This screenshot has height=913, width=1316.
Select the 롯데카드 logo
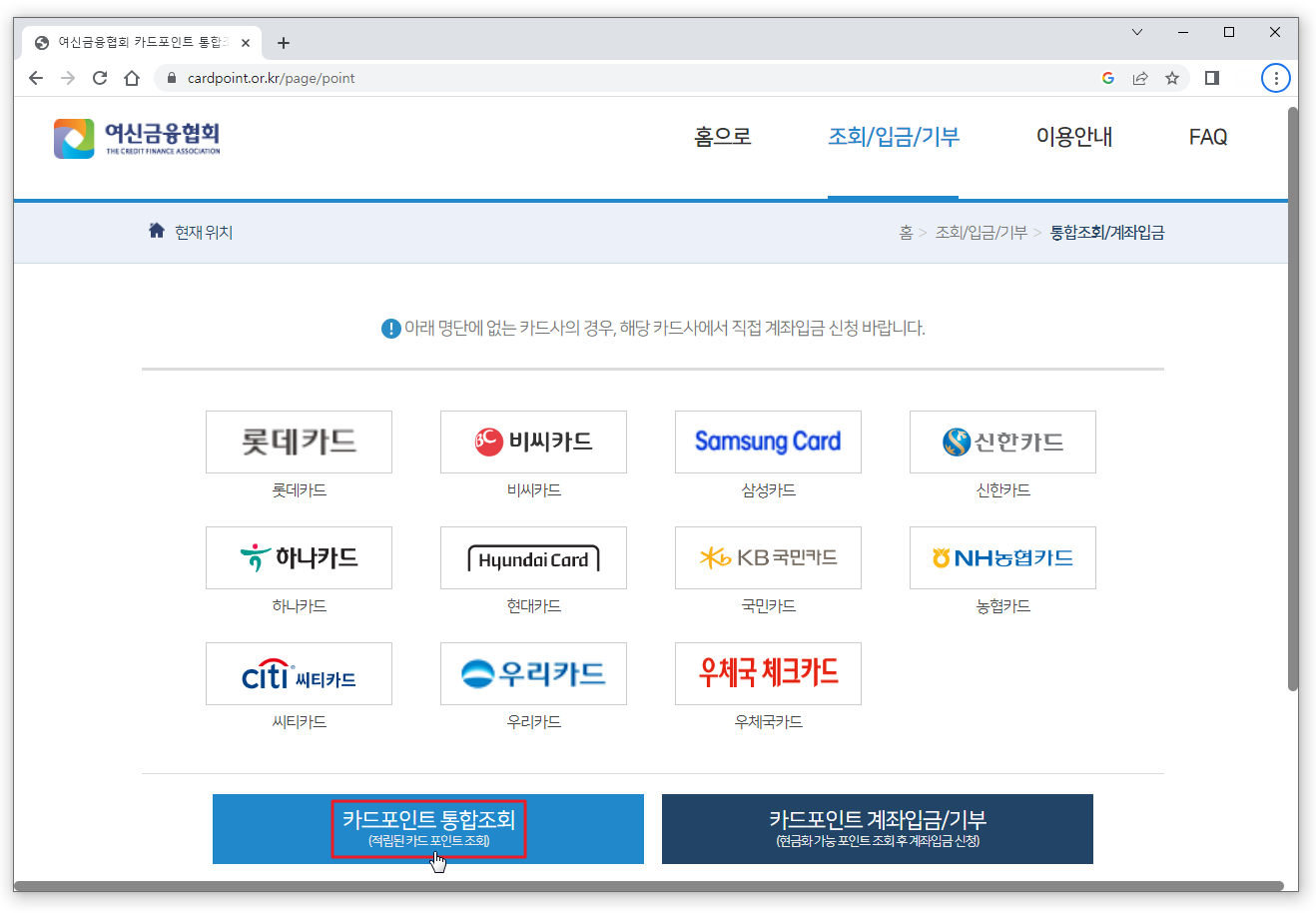pos(299,442)
